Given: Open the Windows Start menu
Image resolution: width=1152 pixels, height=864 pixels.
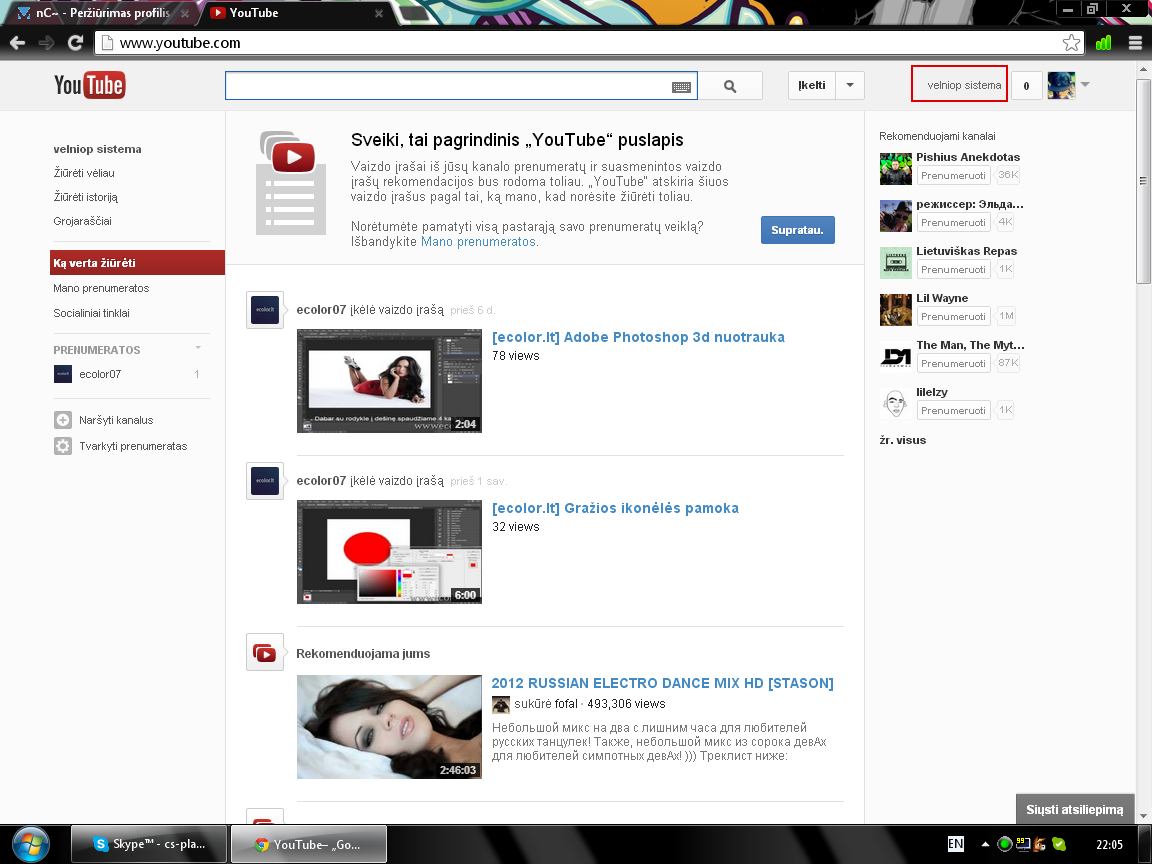Looking at the screenshot, I should coord(31,844).
